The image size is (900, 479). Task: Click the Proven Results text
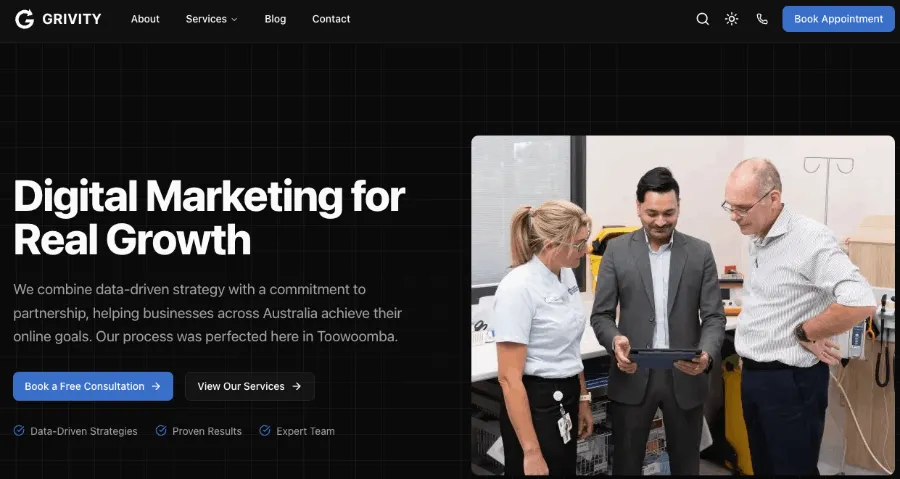tap(207, 431)
